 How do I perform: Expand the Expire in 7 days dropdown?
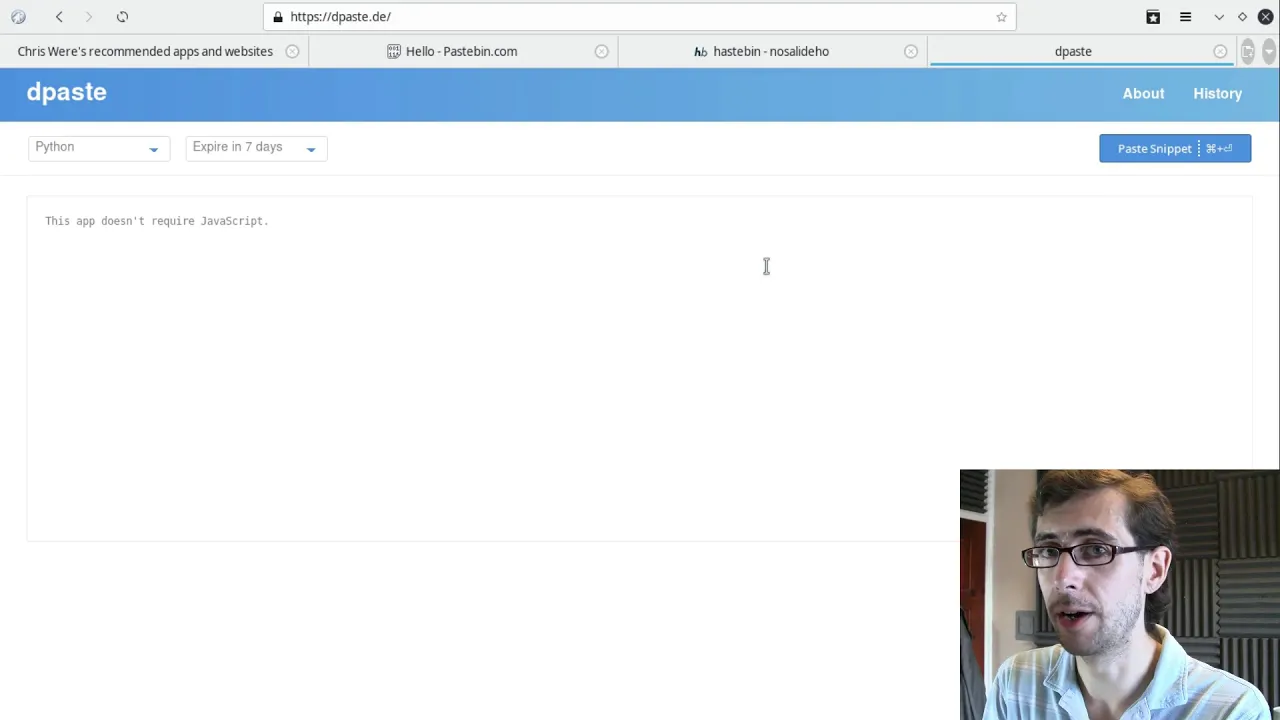[x=256, y=148]
